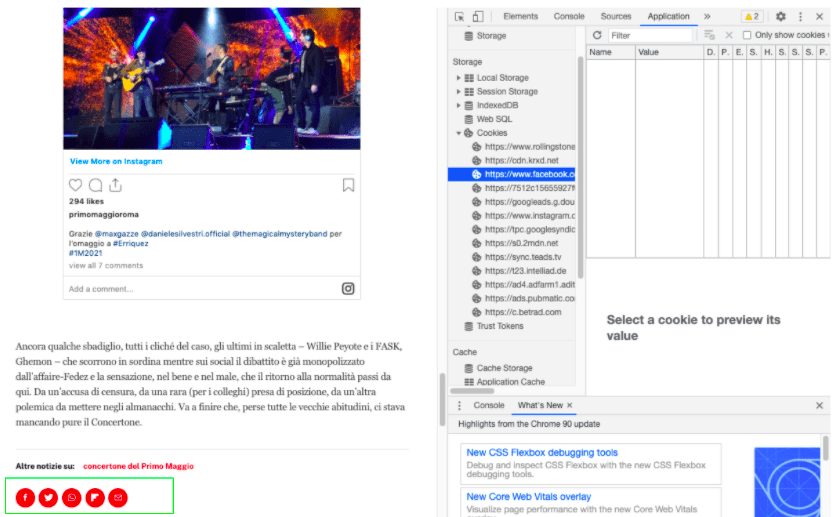The height and width of the screenshot is (517, 837).
Task: Click the cookie Filter input field
Action: tap(650, 35)
